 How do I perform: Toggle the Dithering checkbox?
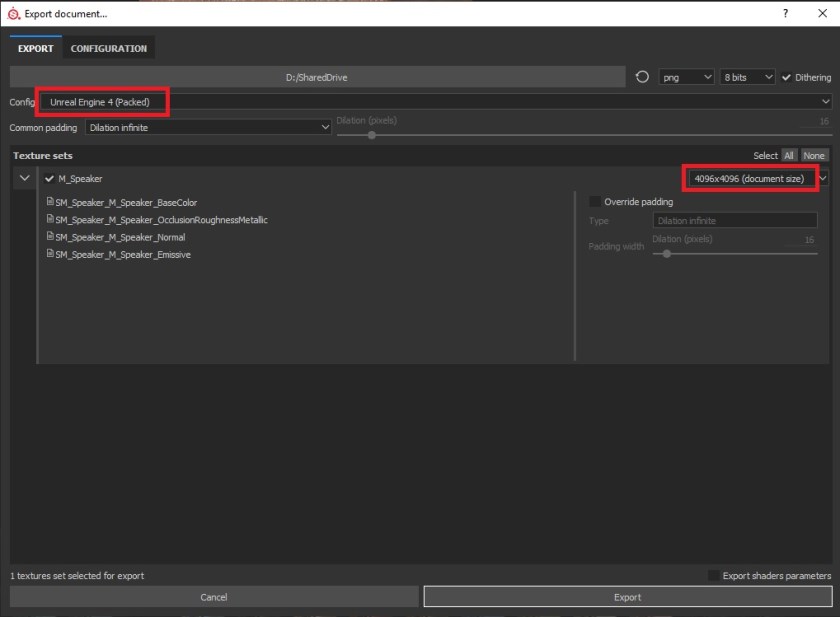pyautogui.click(x=787, y=77)
